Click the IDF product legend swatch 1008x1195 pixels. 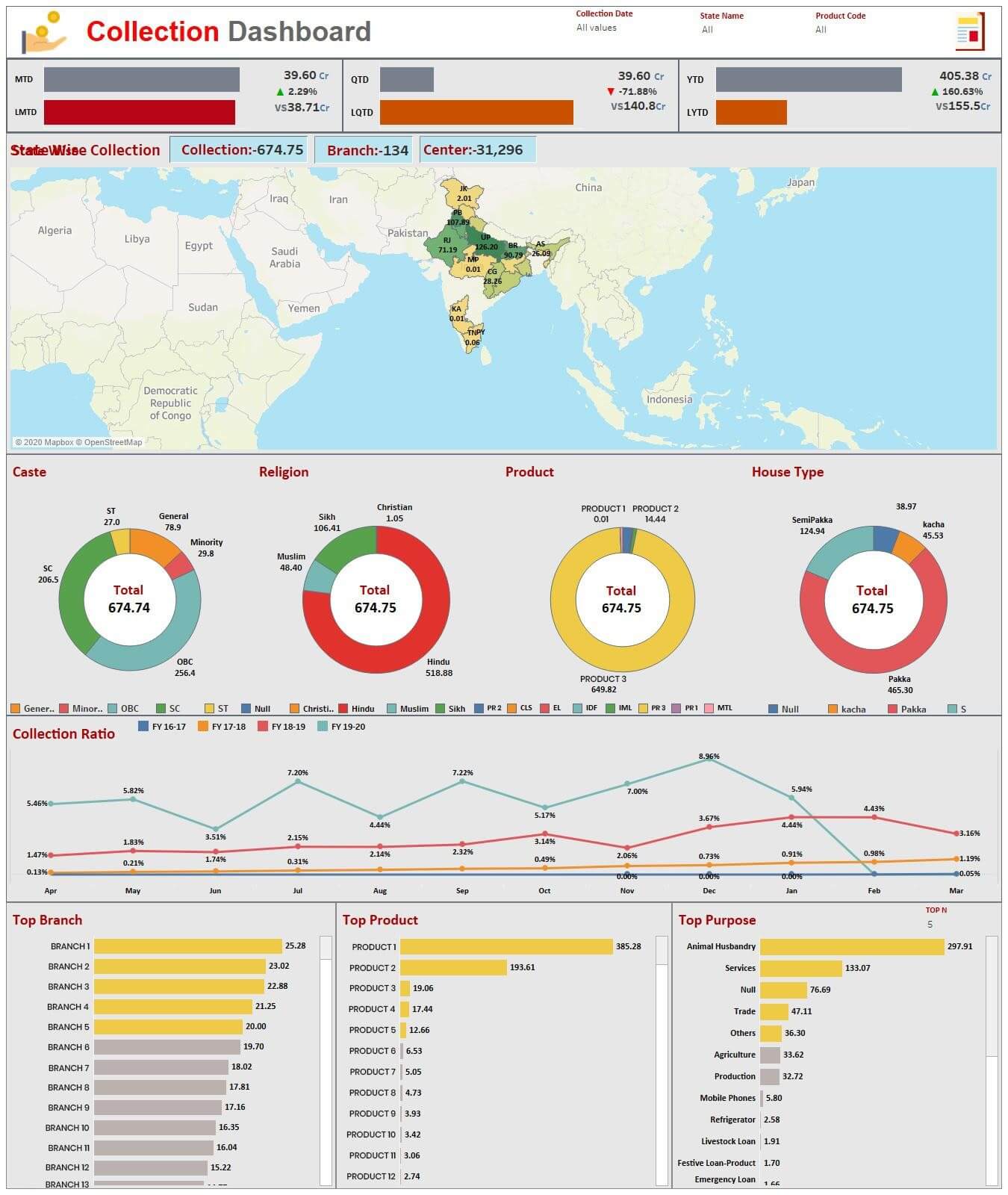(578, 708)
